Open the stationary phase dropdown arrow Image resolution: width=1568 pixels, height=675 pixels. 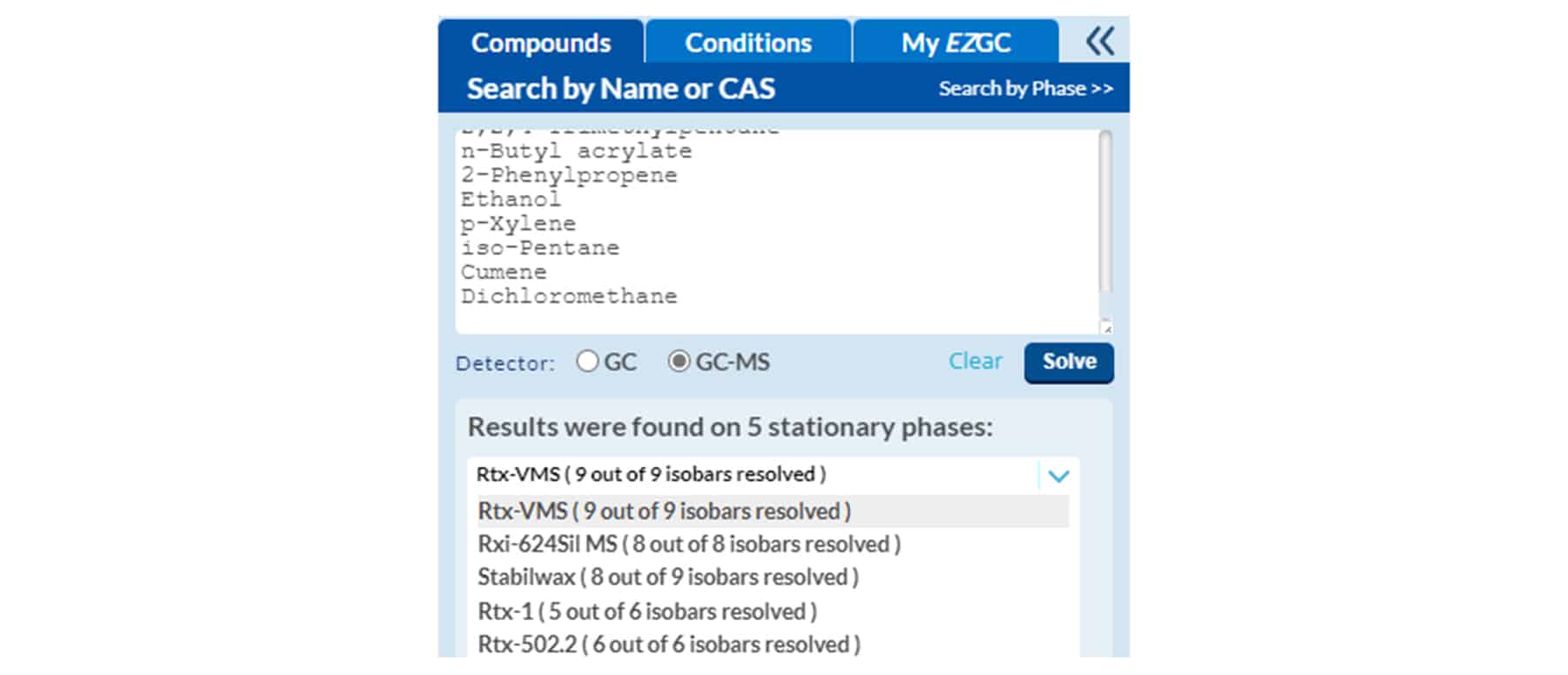tap(1057, 476)
